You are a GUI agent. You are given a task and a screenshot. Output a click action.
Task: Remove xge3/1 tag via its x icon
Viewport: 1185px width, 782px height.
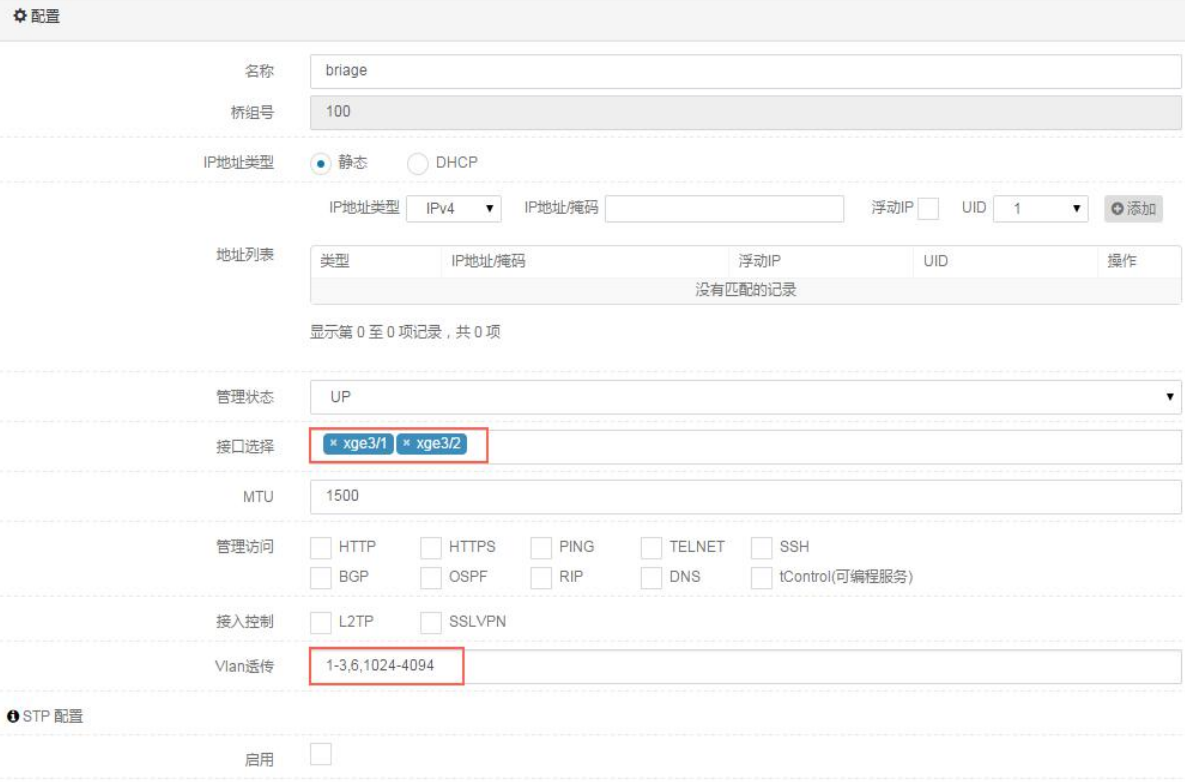(x=333, y=443)
